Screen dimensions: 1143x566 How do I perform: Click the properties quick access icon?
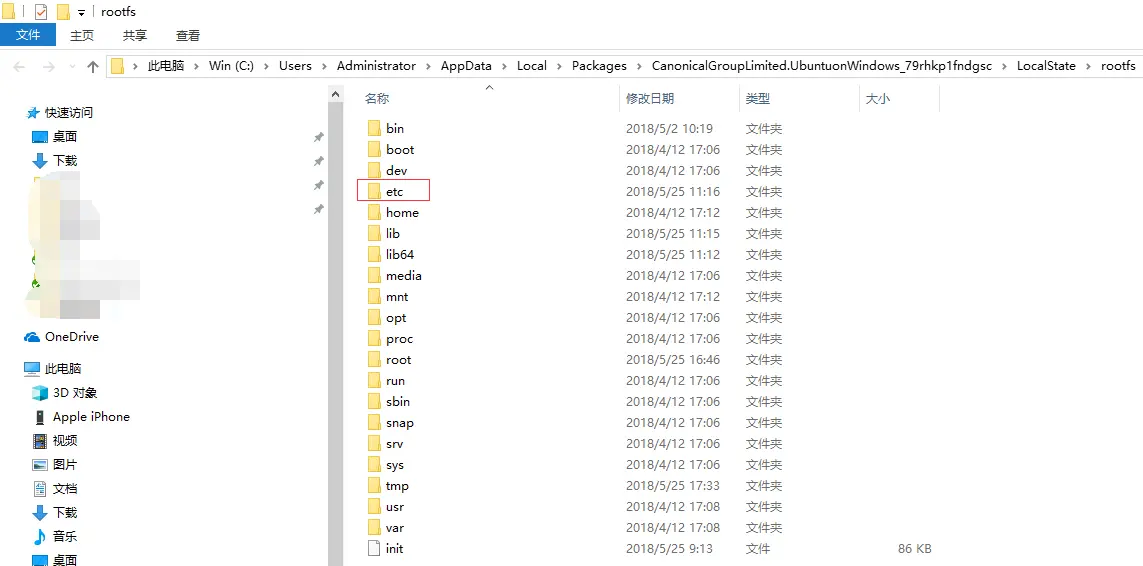coord(41,12)
